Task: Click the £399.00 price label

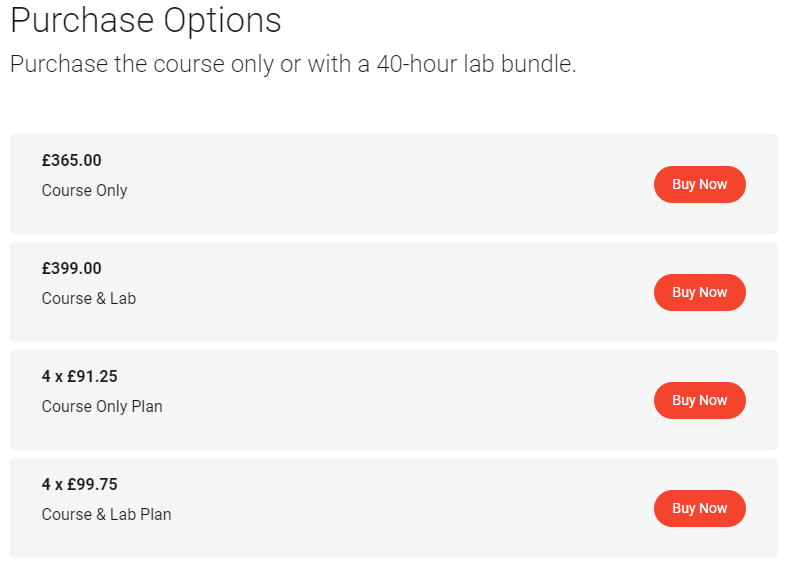Action: tap(72, 268)
